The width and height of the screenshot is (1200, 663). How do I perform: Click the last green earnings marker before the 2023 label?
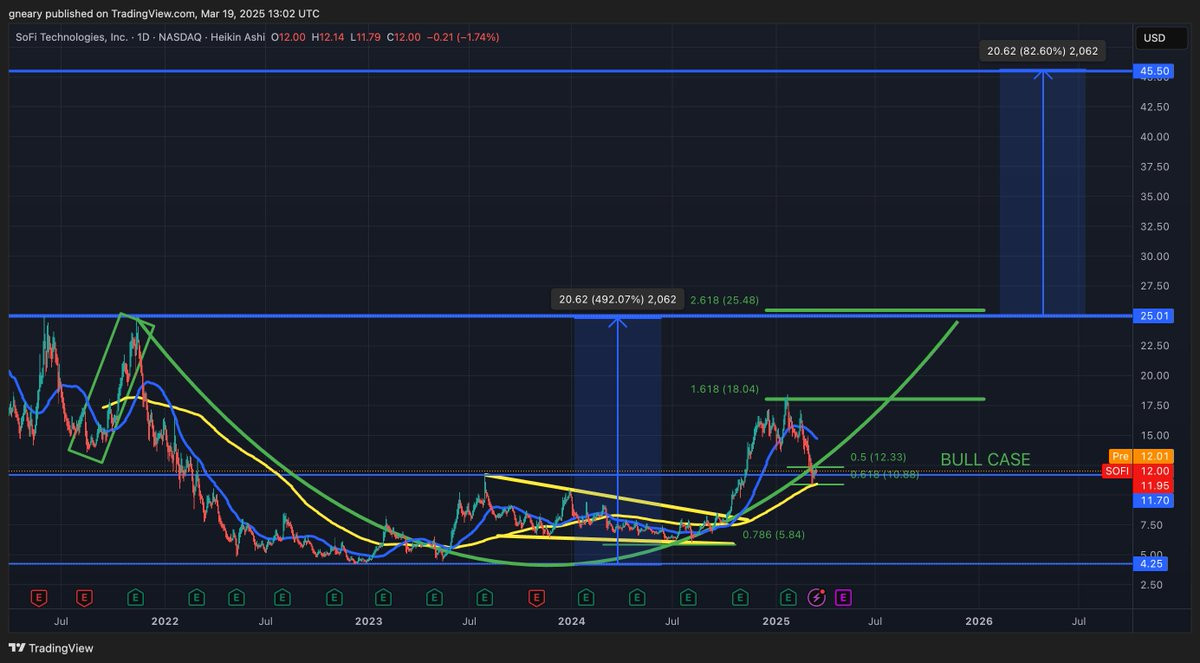334,597
